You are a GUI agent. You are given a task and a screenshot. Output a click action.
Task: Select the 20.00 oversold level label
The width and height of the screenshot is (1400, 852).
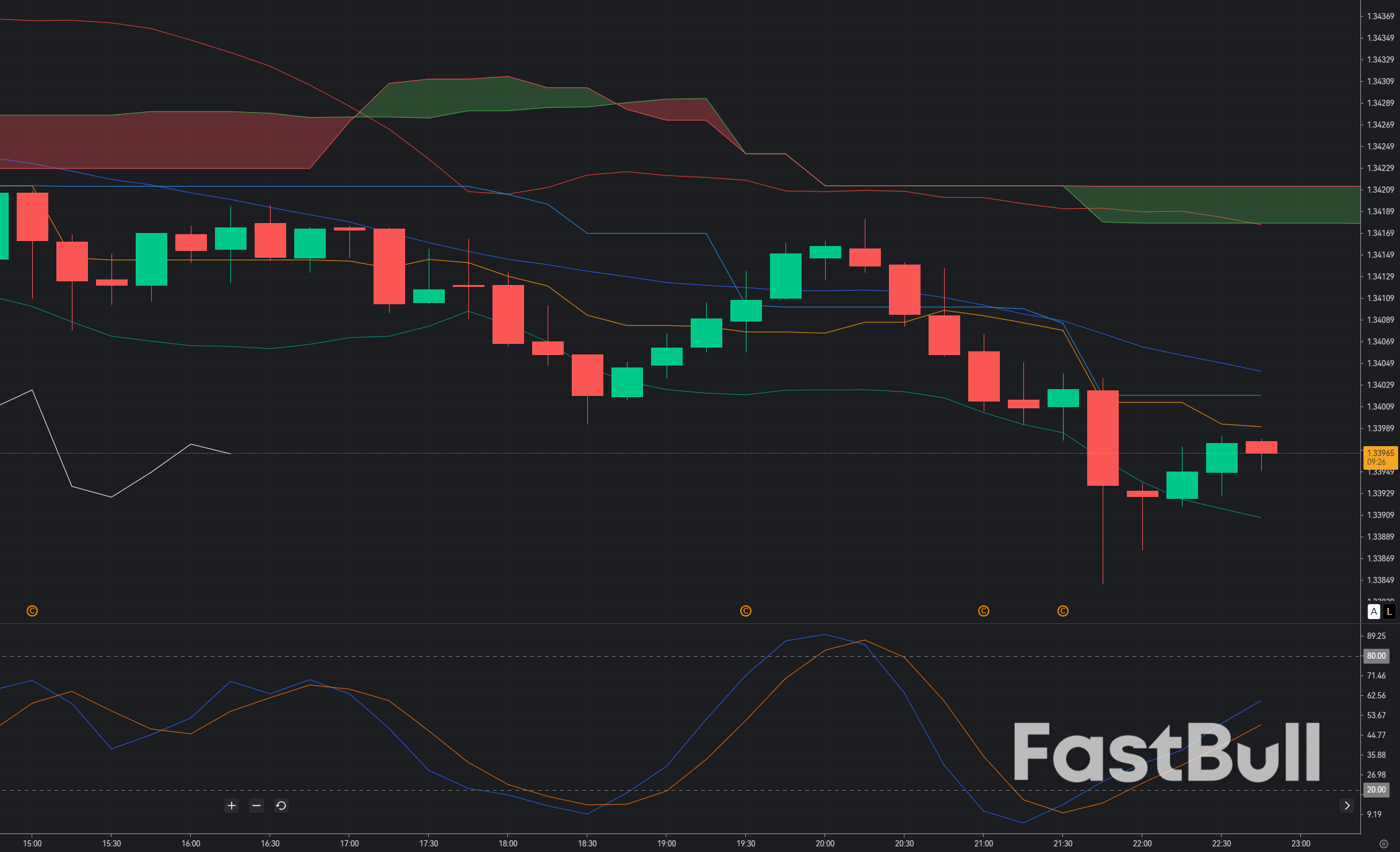click(x=1376, y=789)
